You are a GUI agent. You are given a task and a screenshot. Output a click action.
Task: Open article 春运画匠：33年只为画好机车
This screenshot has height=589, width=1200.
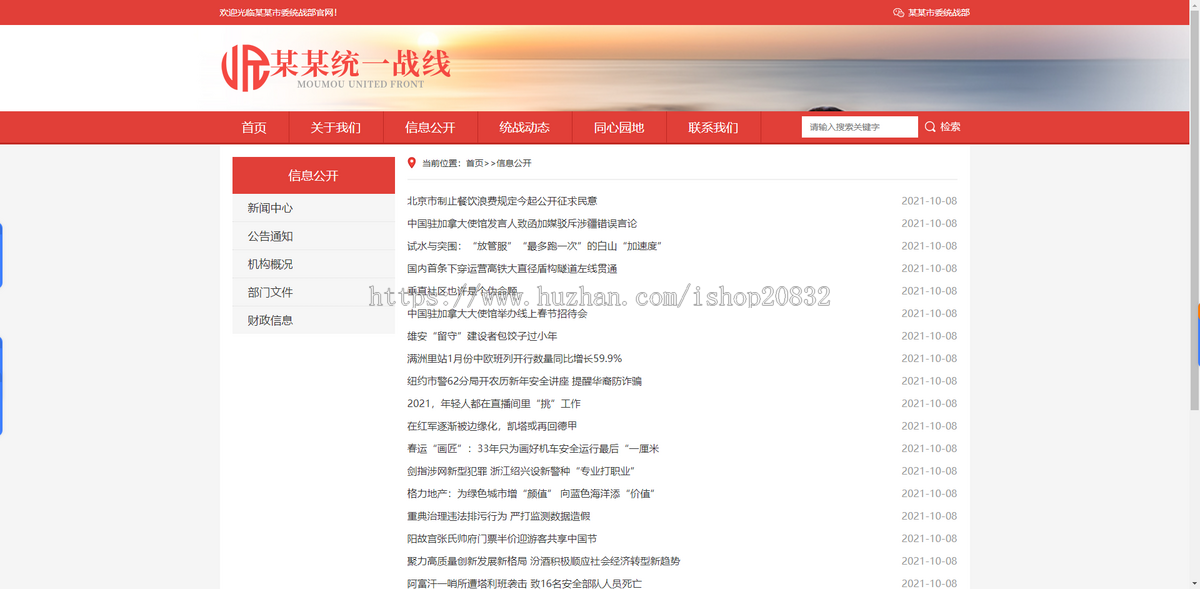coord(533,449)
